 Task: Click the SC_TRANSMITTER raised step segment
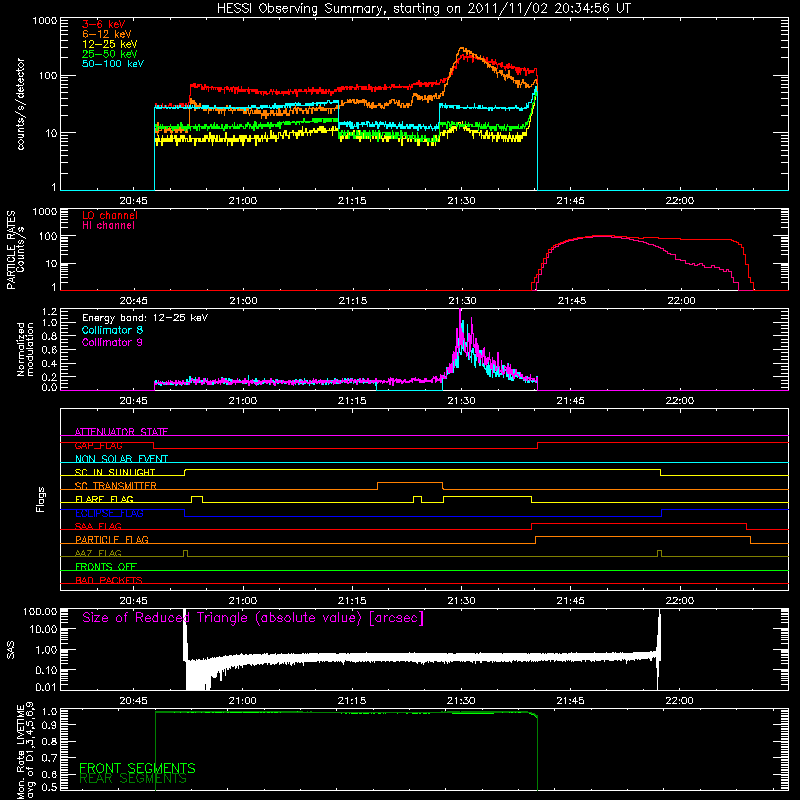point(410,483)
